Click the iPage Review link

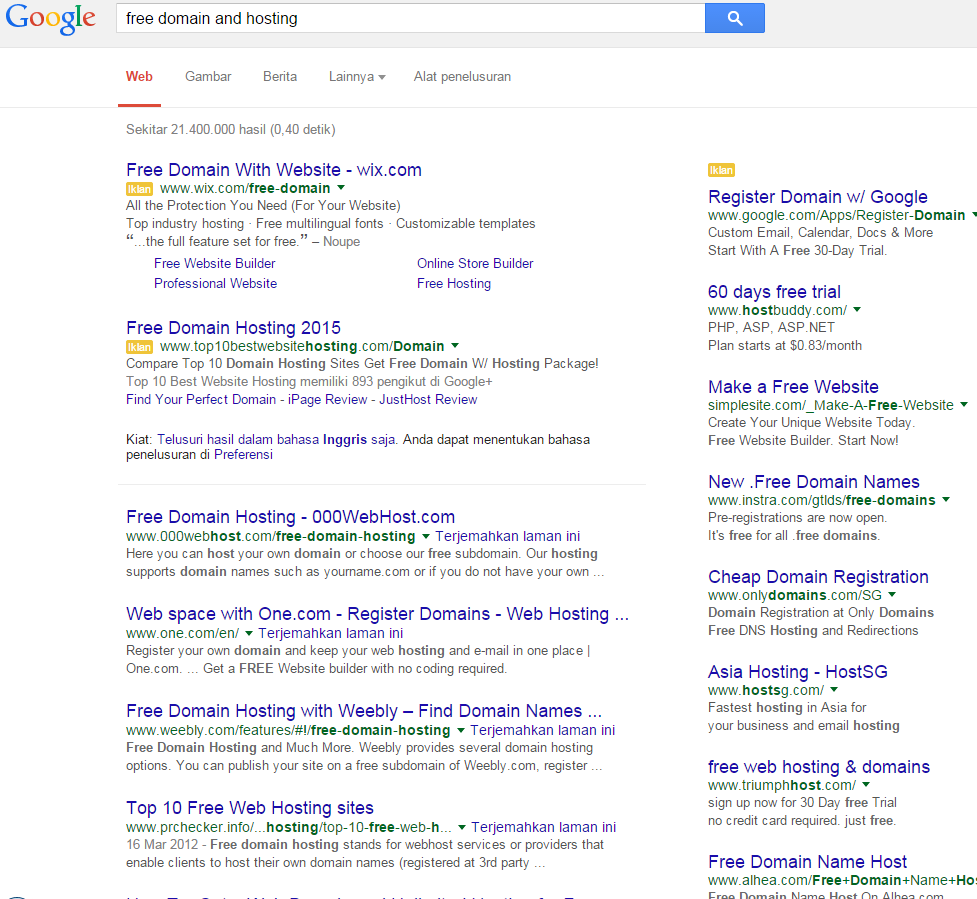(x=328, y=399)
